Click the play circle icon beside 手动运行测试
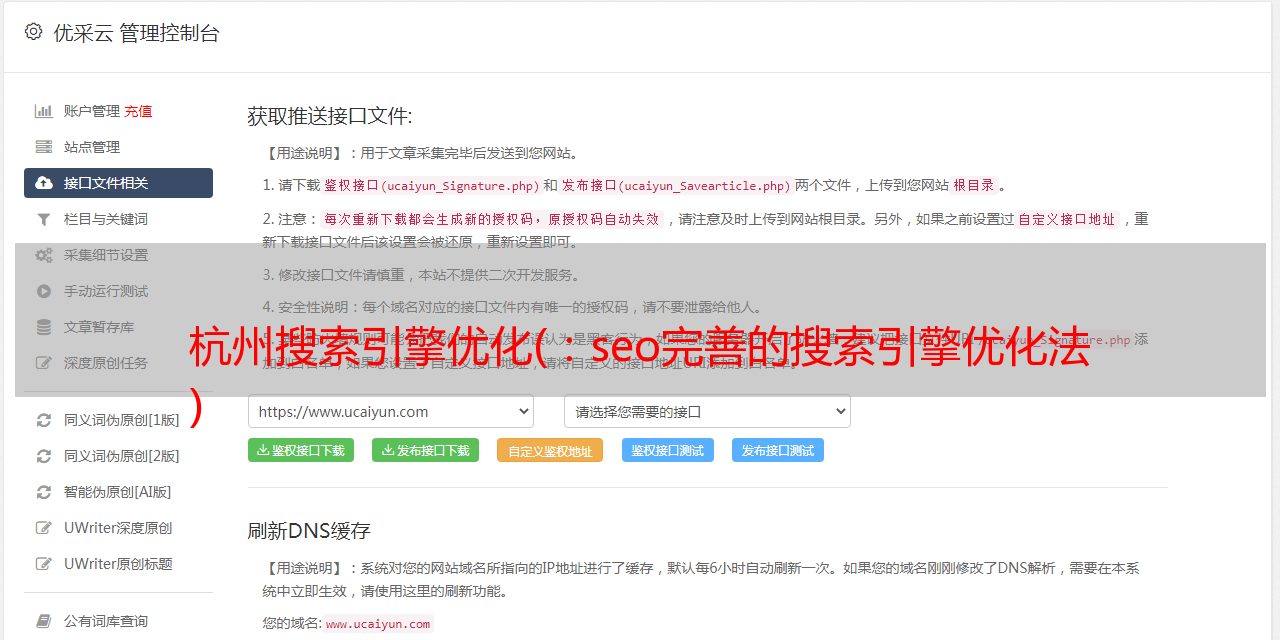The image size is (1280, 640). (44, 291)
